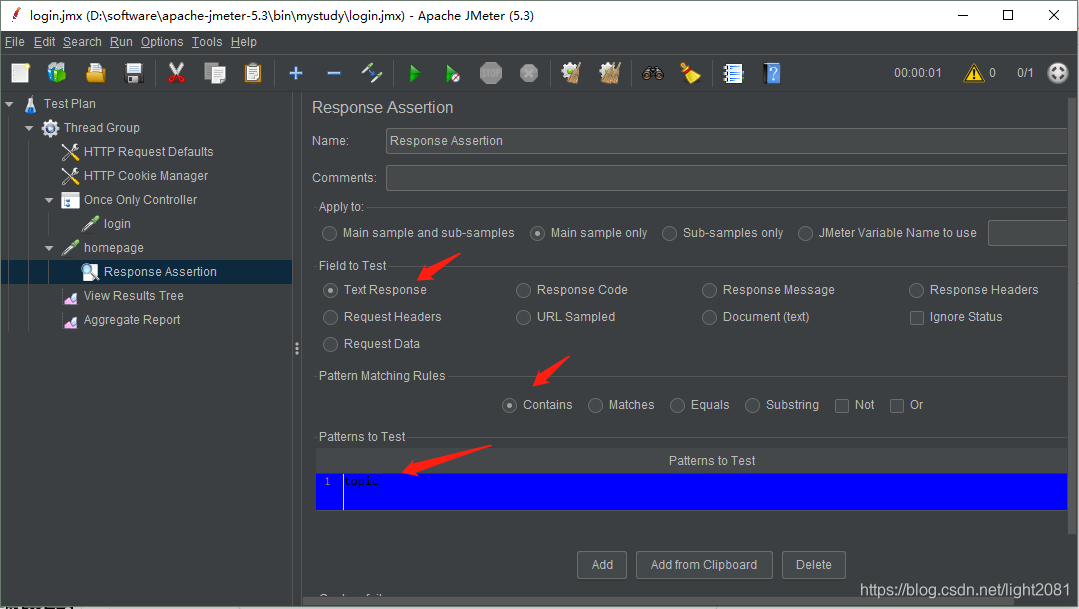The height and width of the screenshot is (609, 1079).
Task: Click the Delete pattern button
Action: pyautogui.click(x=813, y=565)
